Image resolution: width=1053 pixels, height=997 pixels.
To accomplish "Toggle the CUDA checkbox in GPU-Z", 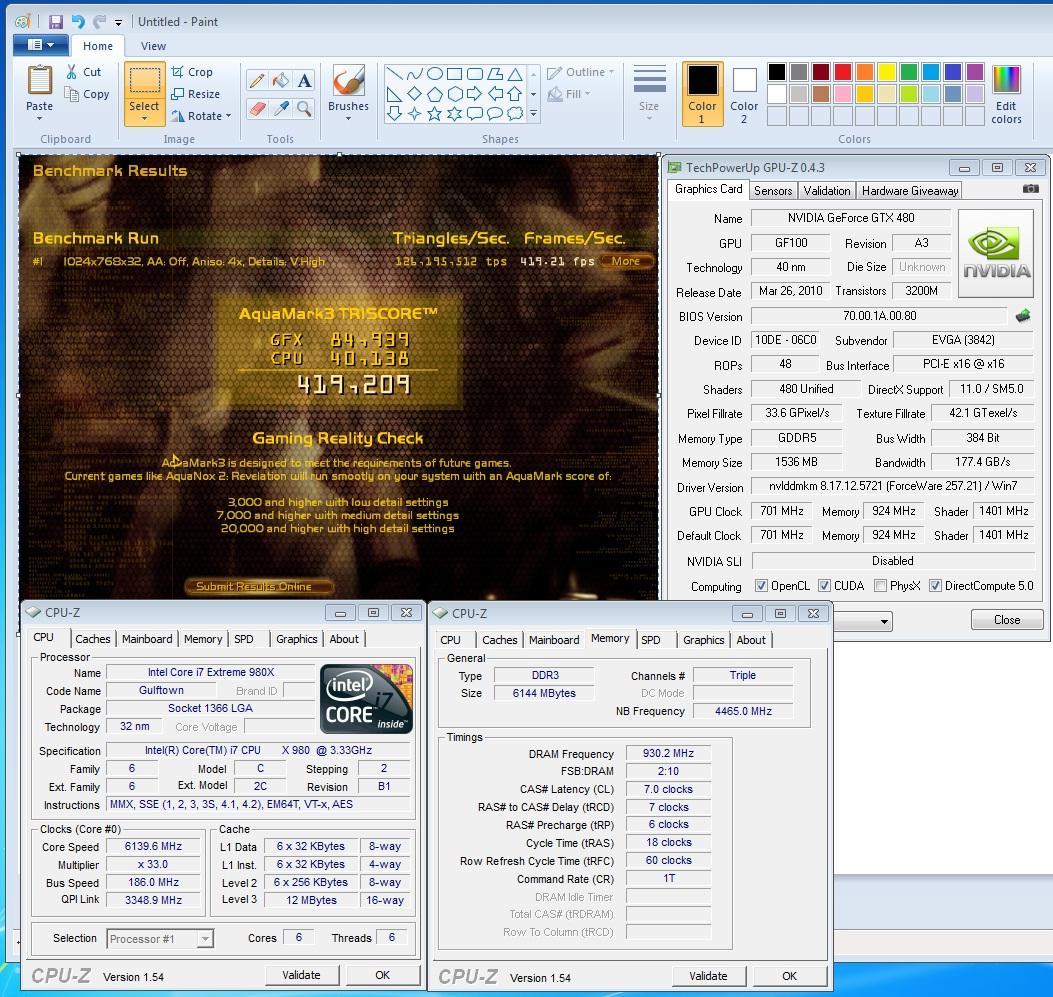I will 824,585.
